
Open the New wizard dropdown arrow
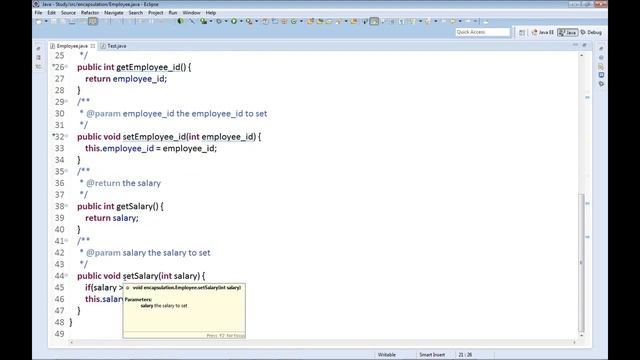coord(46,21)
